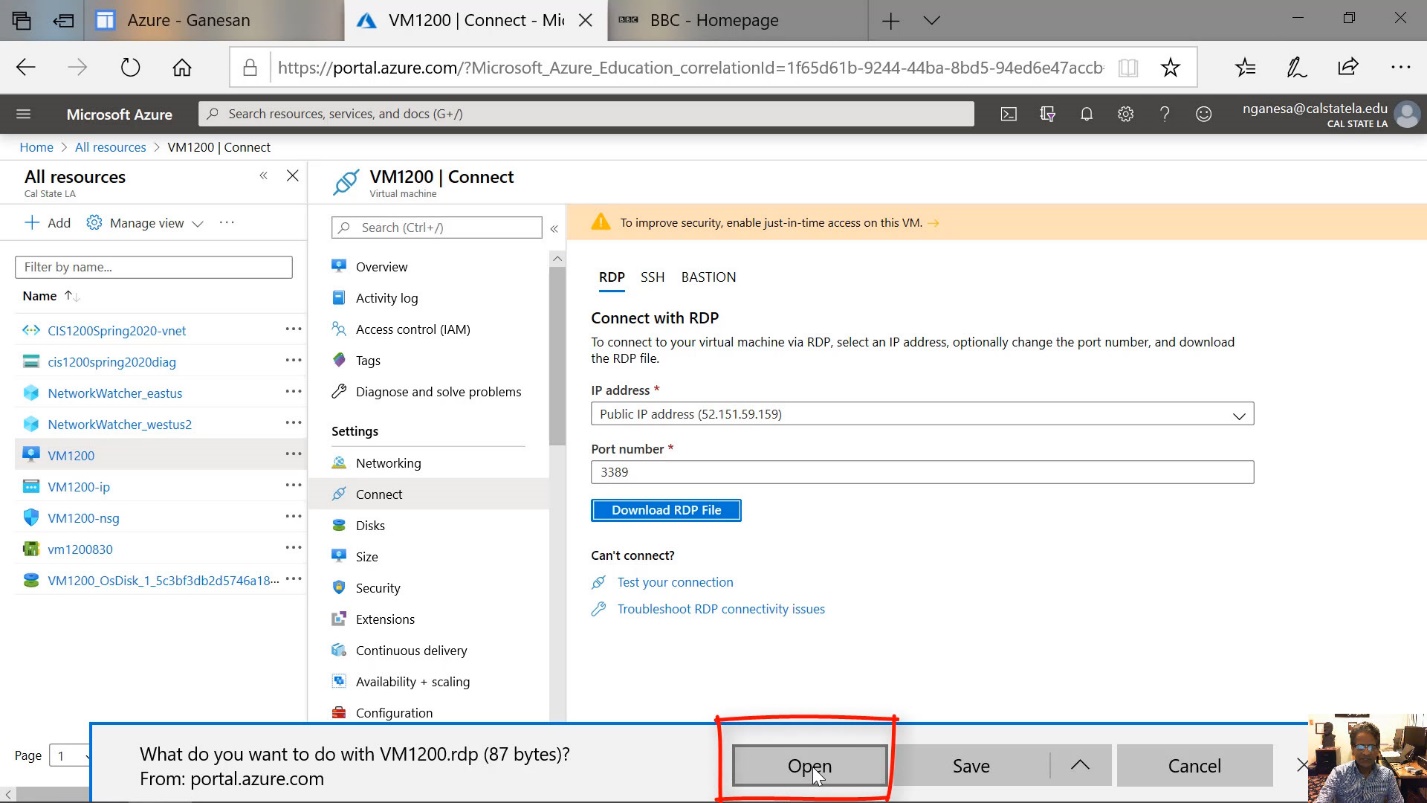Collapse the All resources panel

click(x=263, y=176)
